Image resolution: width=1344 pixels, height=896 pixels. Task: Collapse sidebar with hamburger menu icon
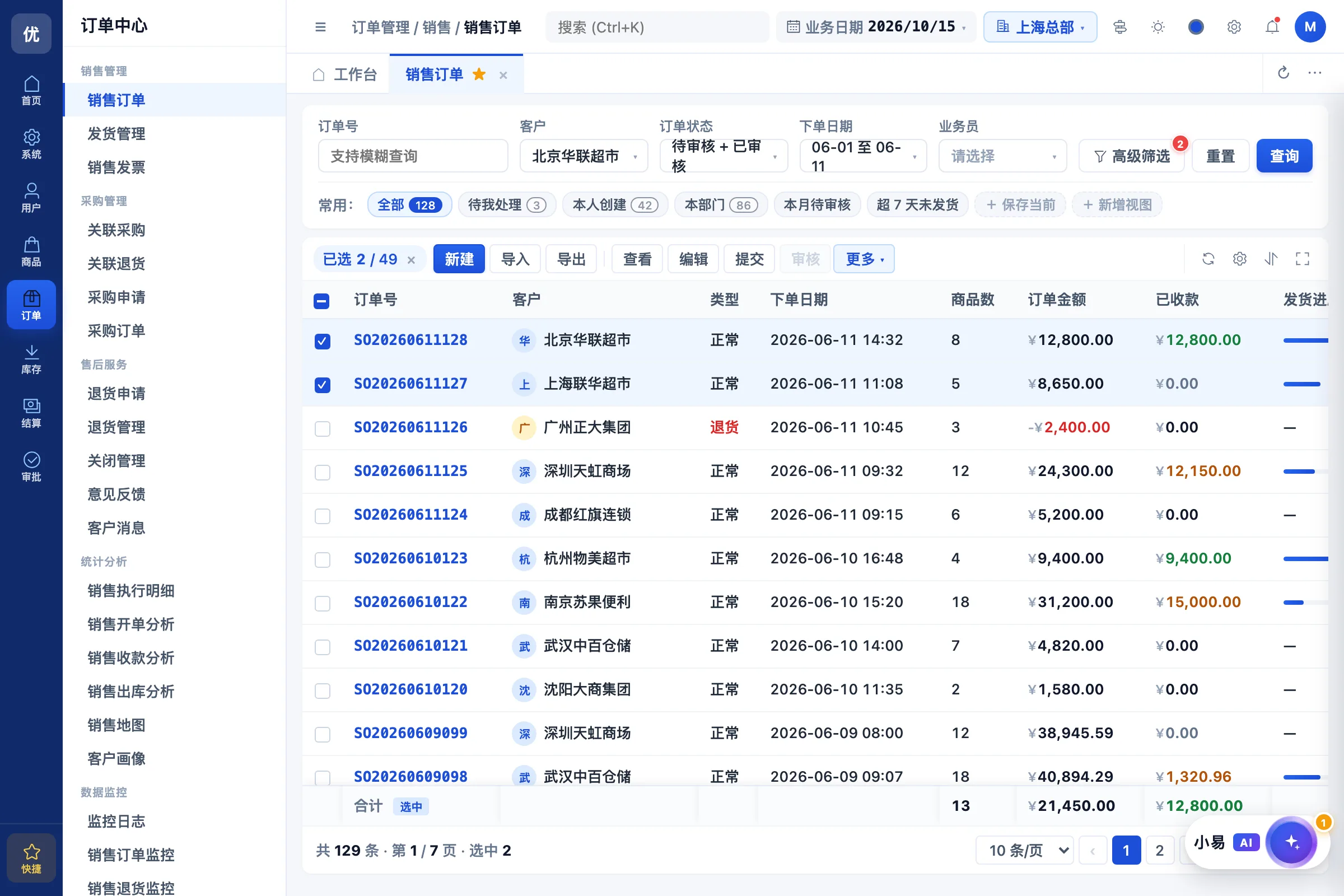point(320,27)
